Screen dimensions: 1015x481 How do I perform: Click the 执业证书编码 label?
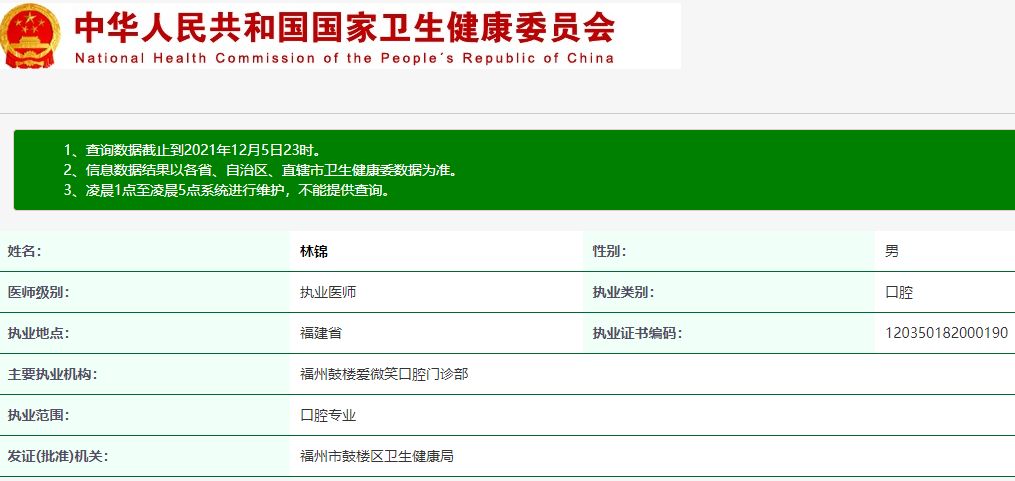click(637, 333)
